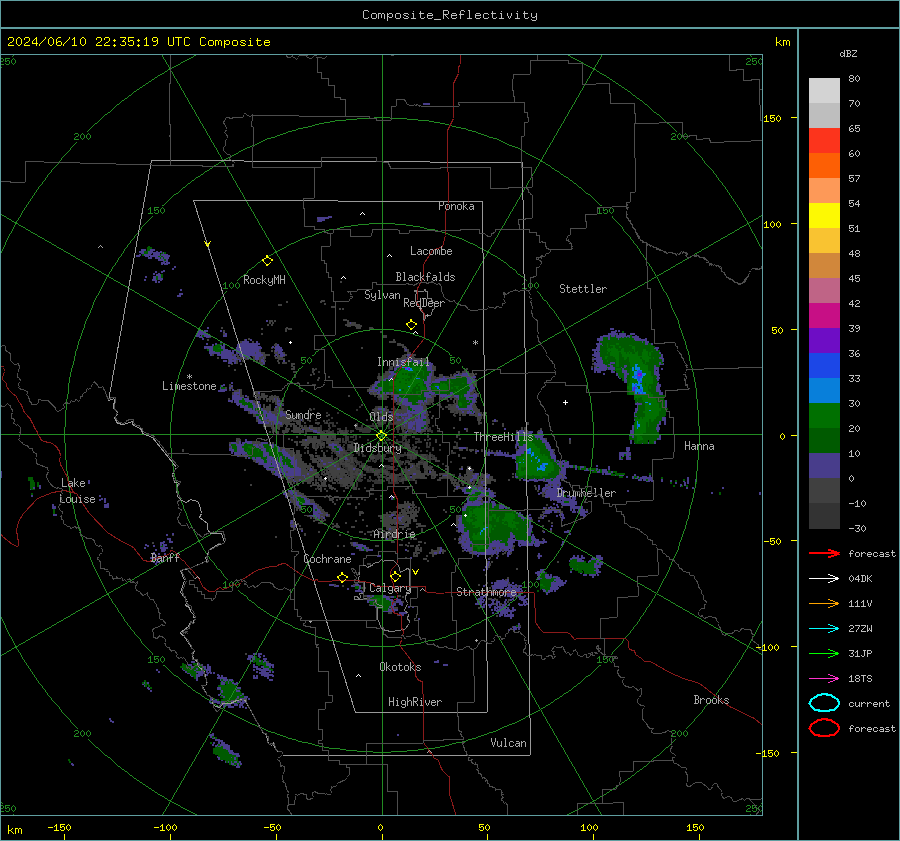The image size is (900, 841).
Task: Click the Airdrie label
Action: (x=394, y=534)
